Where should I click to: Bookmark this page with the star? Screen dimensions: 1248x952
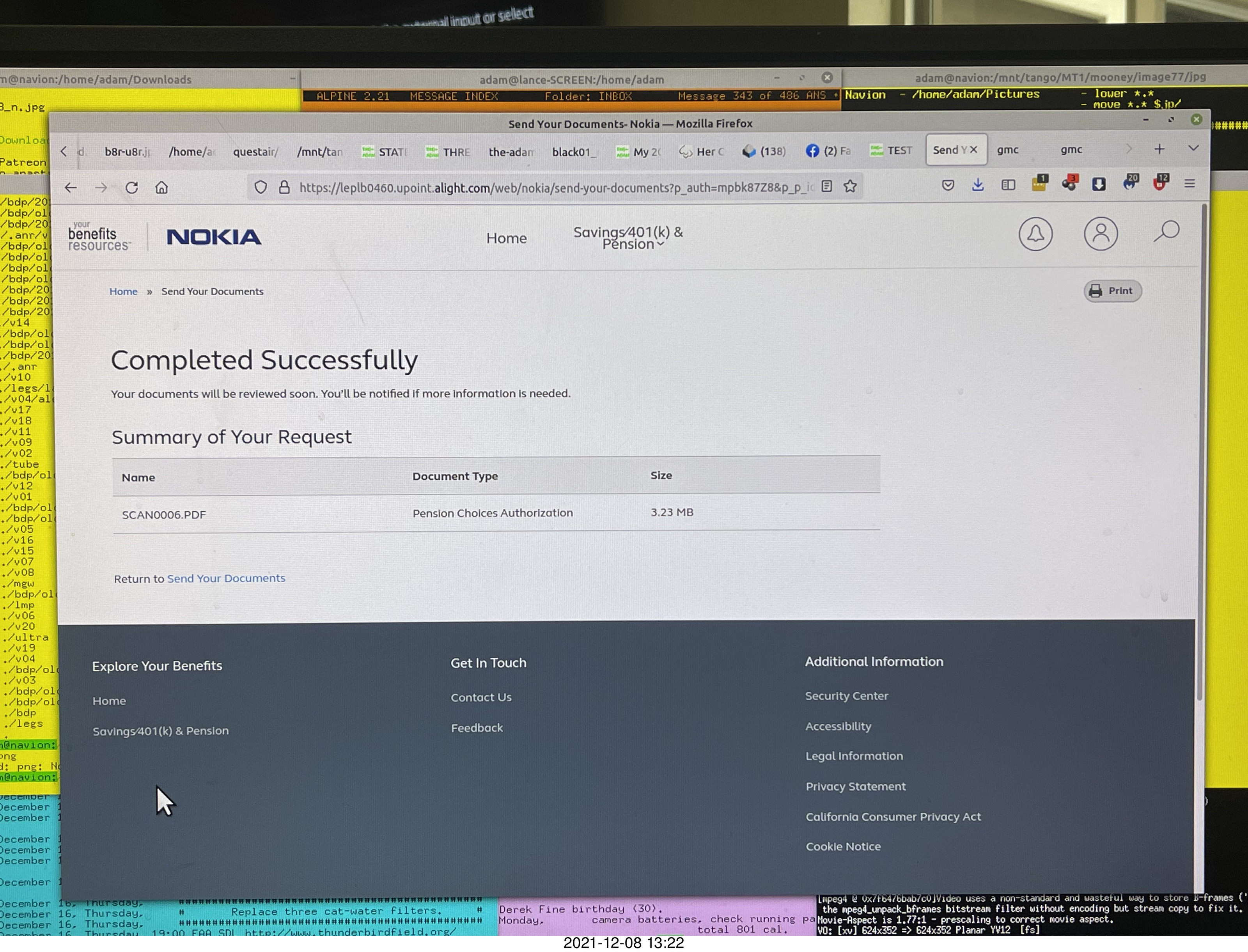click(x=850, y=186)
